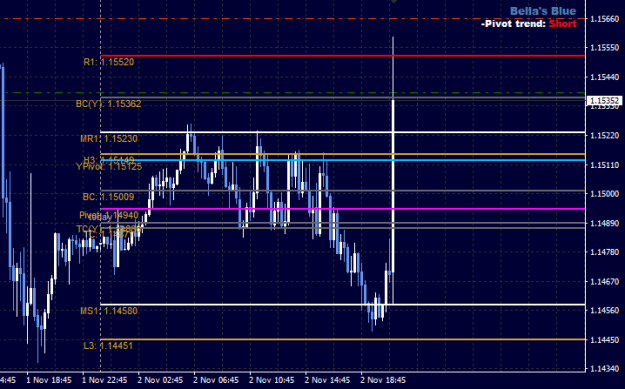Click the 1.15110 price scale value
This screenshot has height=389, width=625.
605,165
